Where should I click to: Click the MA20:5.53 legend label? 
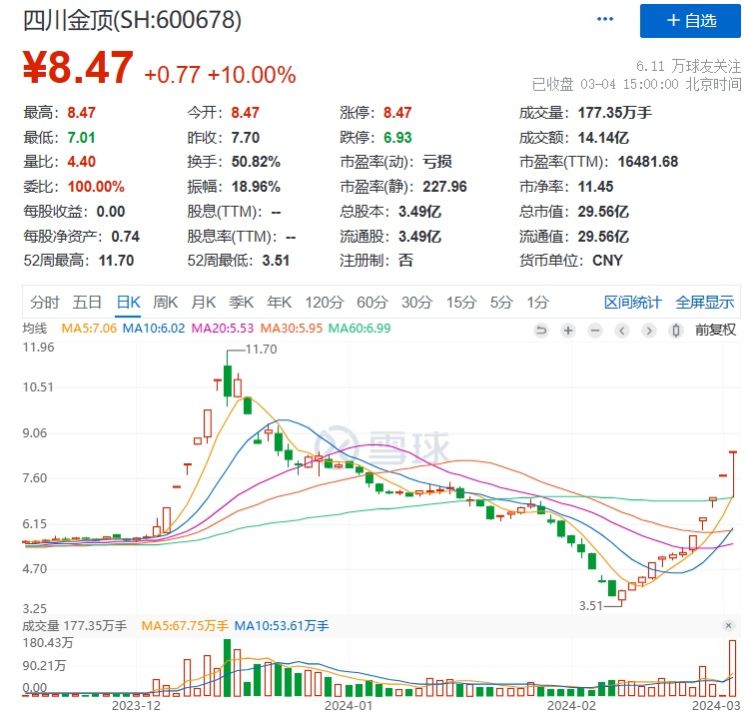[222, 329]
